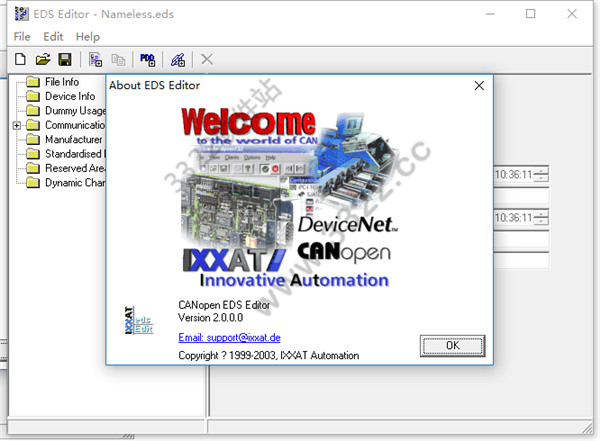Click the grayed-out copy toolbar icon
This screenshot has width=600, height=441.
[118, 60]
